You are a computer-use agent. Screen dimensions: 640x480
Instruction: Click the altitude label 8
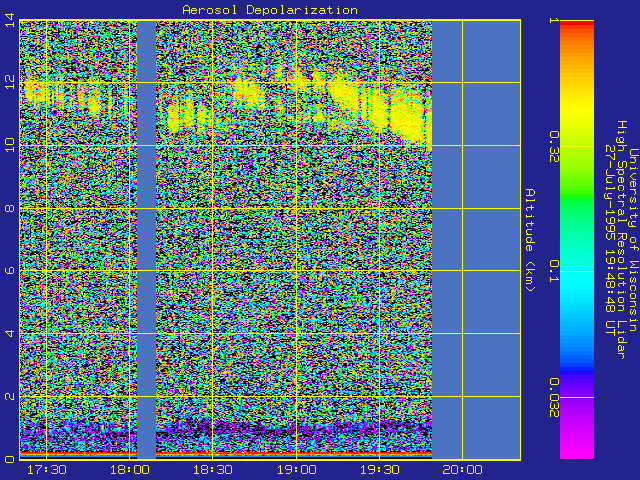click(x=10, y=208)
